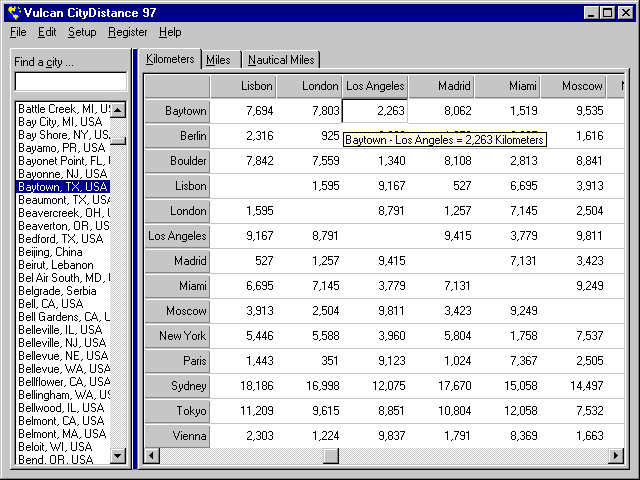Switch to the Miles tab
640x480 pixels.
click(x=219, y=60)
